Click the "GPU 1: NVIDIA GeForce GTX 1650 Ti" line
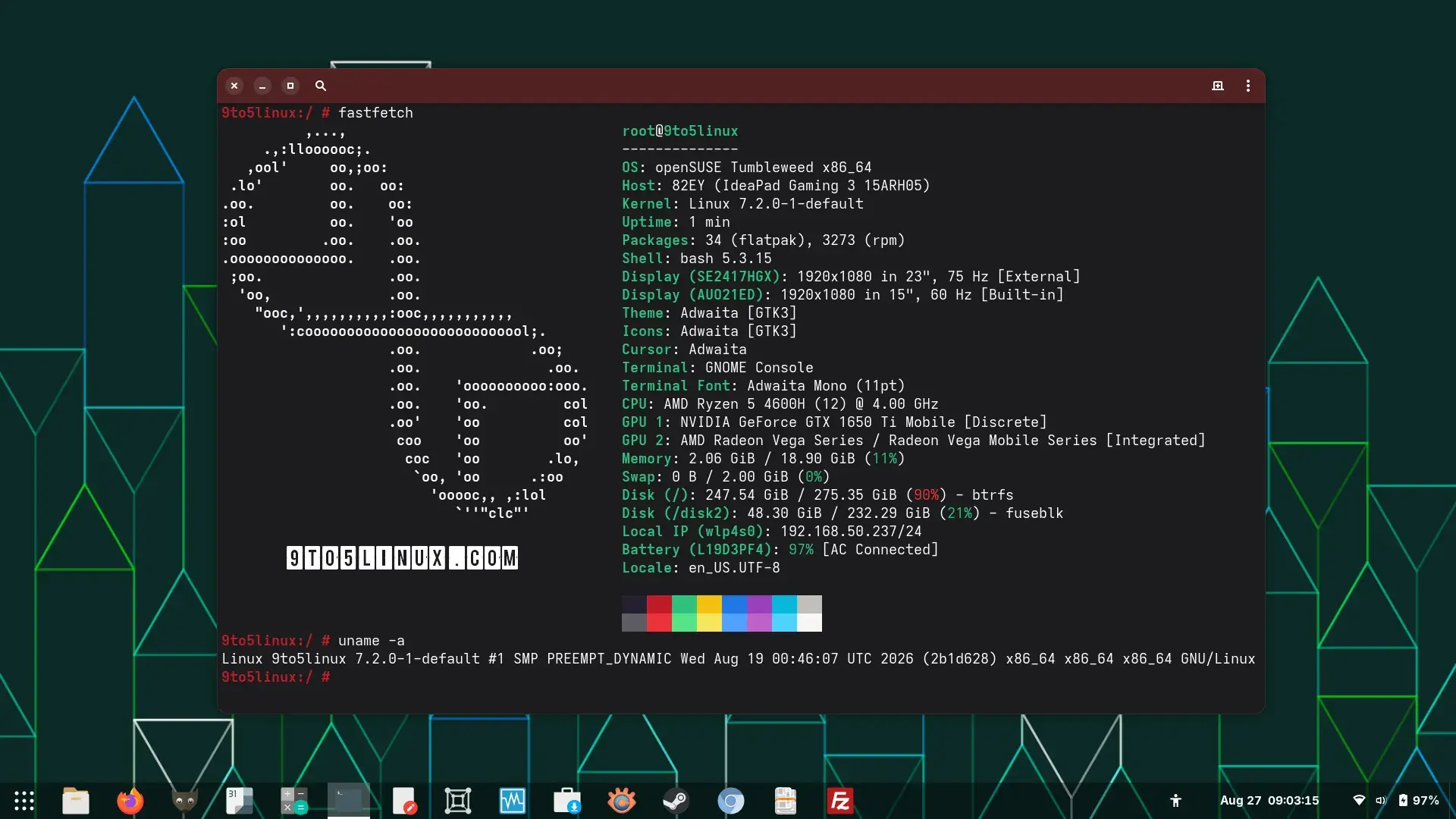This screenshot has width=1456, height=819. pos(834,422)
